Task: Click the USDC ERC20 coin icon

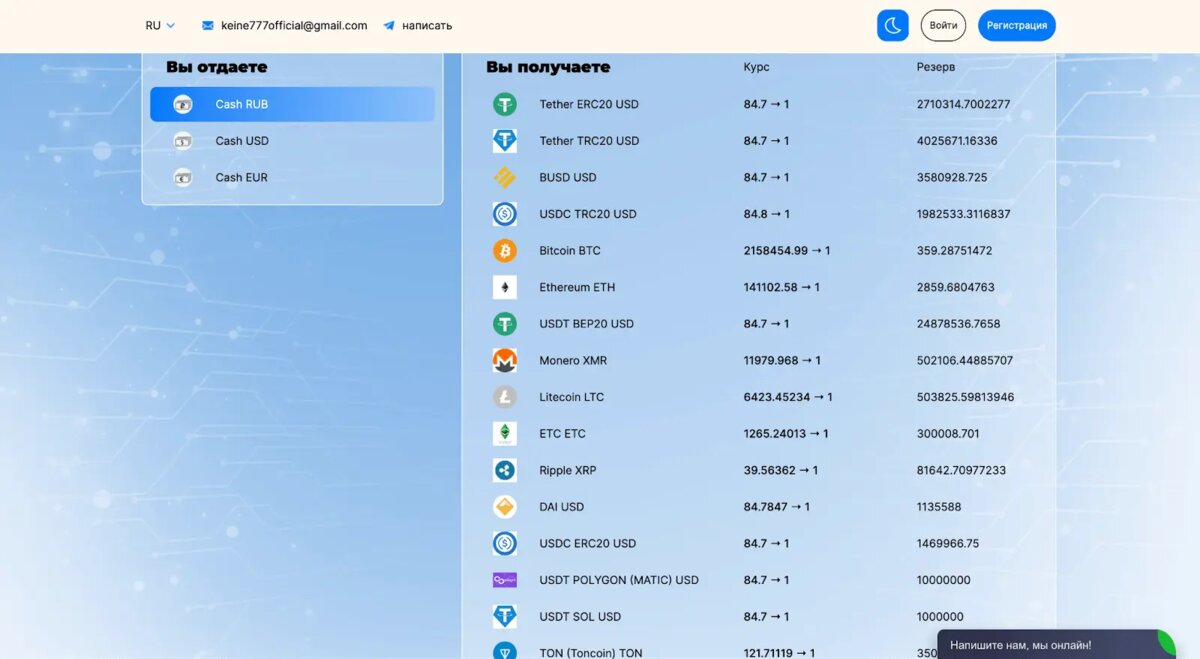Action: click(504, 543)
